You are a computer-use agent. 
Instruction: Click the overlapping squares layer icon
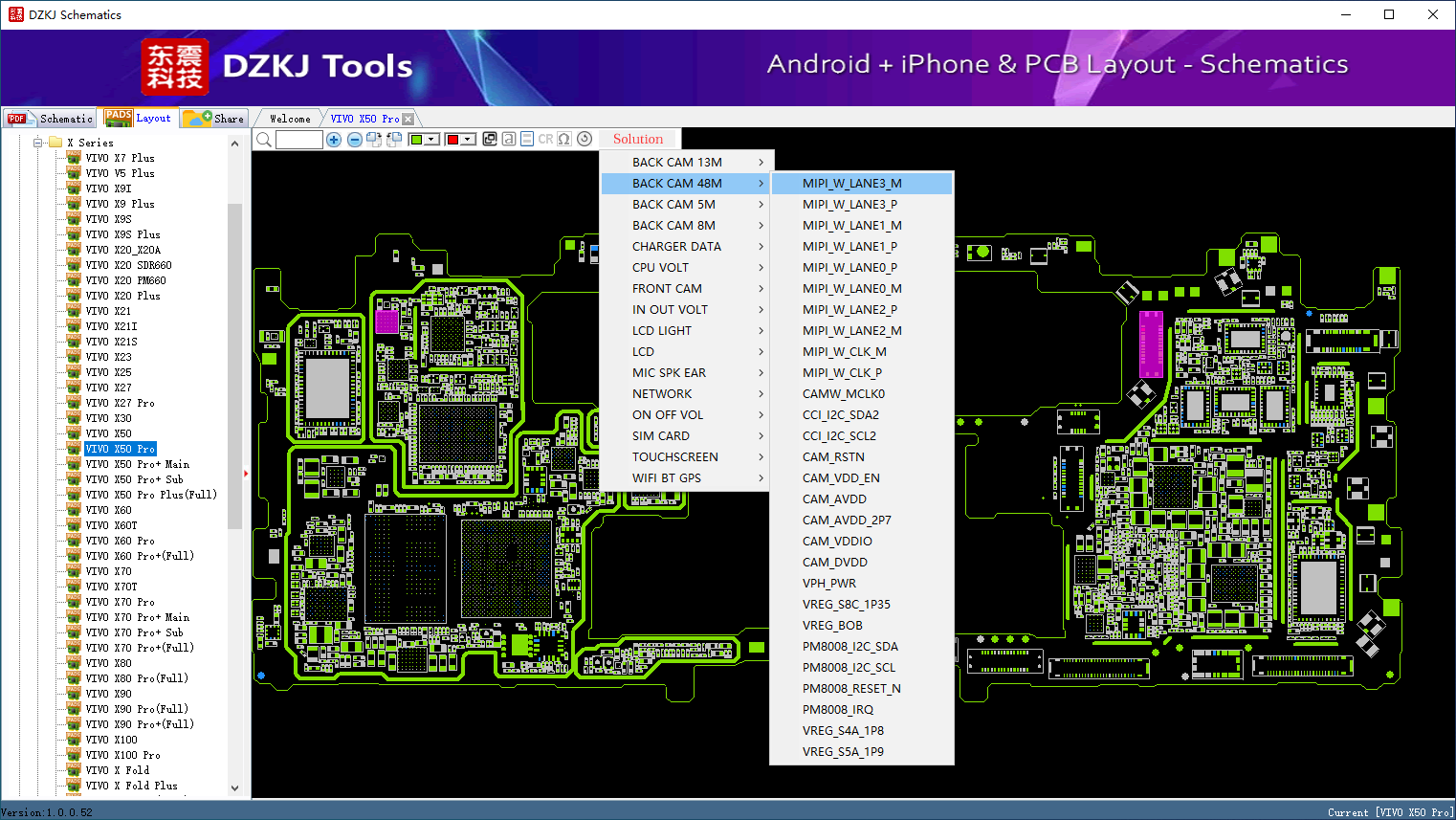pyautogui.click(x=490, y=139)
